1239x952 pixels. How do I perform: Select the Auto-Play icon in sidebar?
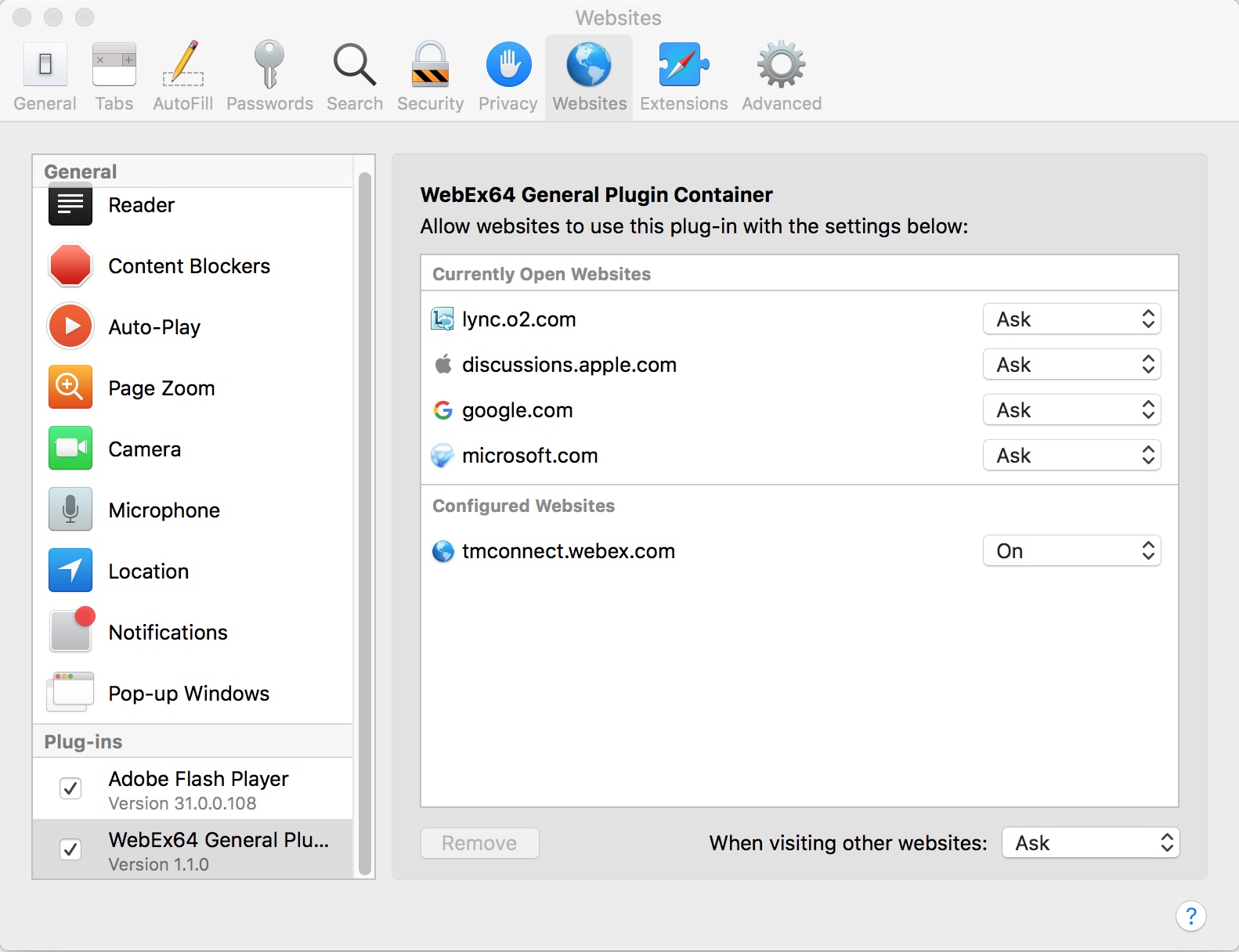(x=70, y=326)
